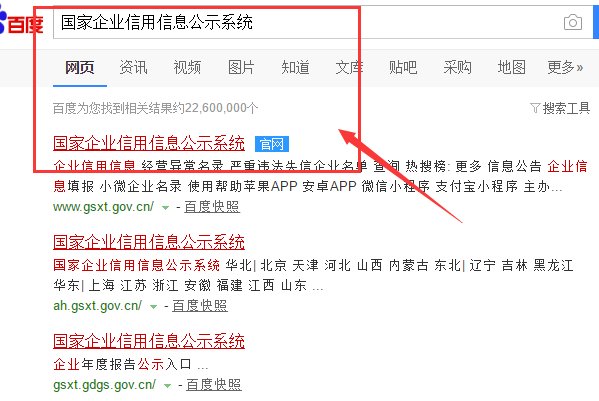Switch to the 地图 tab

tap(512, 68)
